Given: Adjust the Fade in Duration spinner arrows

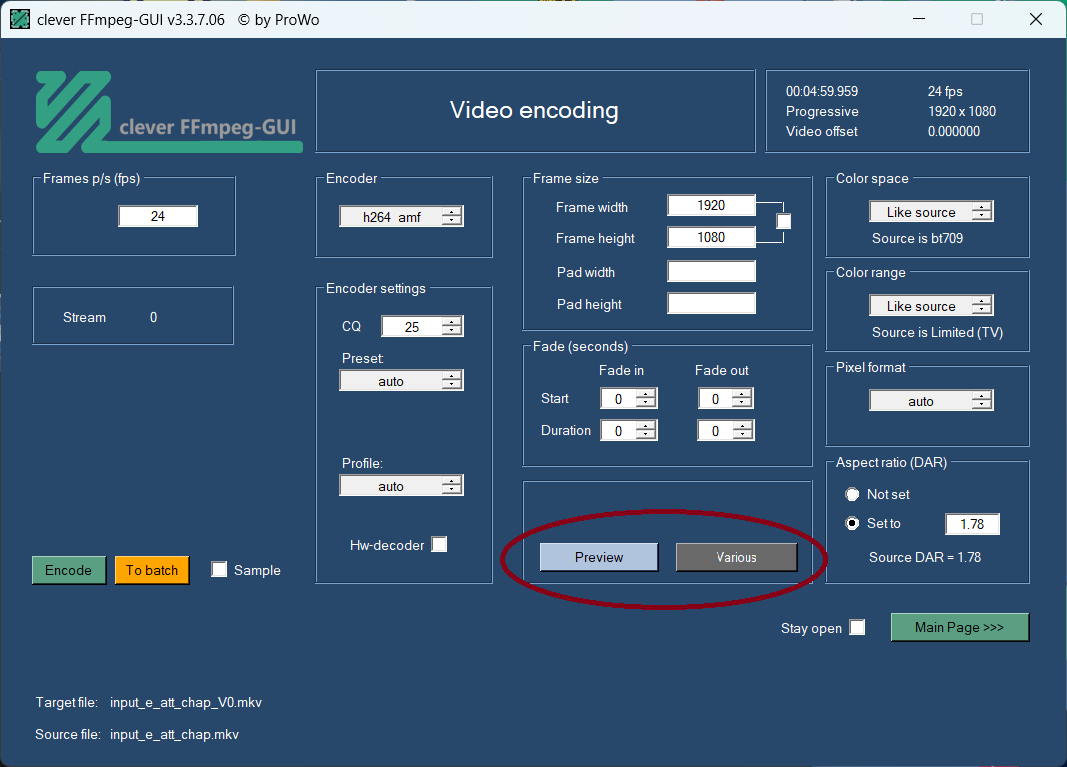Looking at the screenshot, I should point(646,431).
